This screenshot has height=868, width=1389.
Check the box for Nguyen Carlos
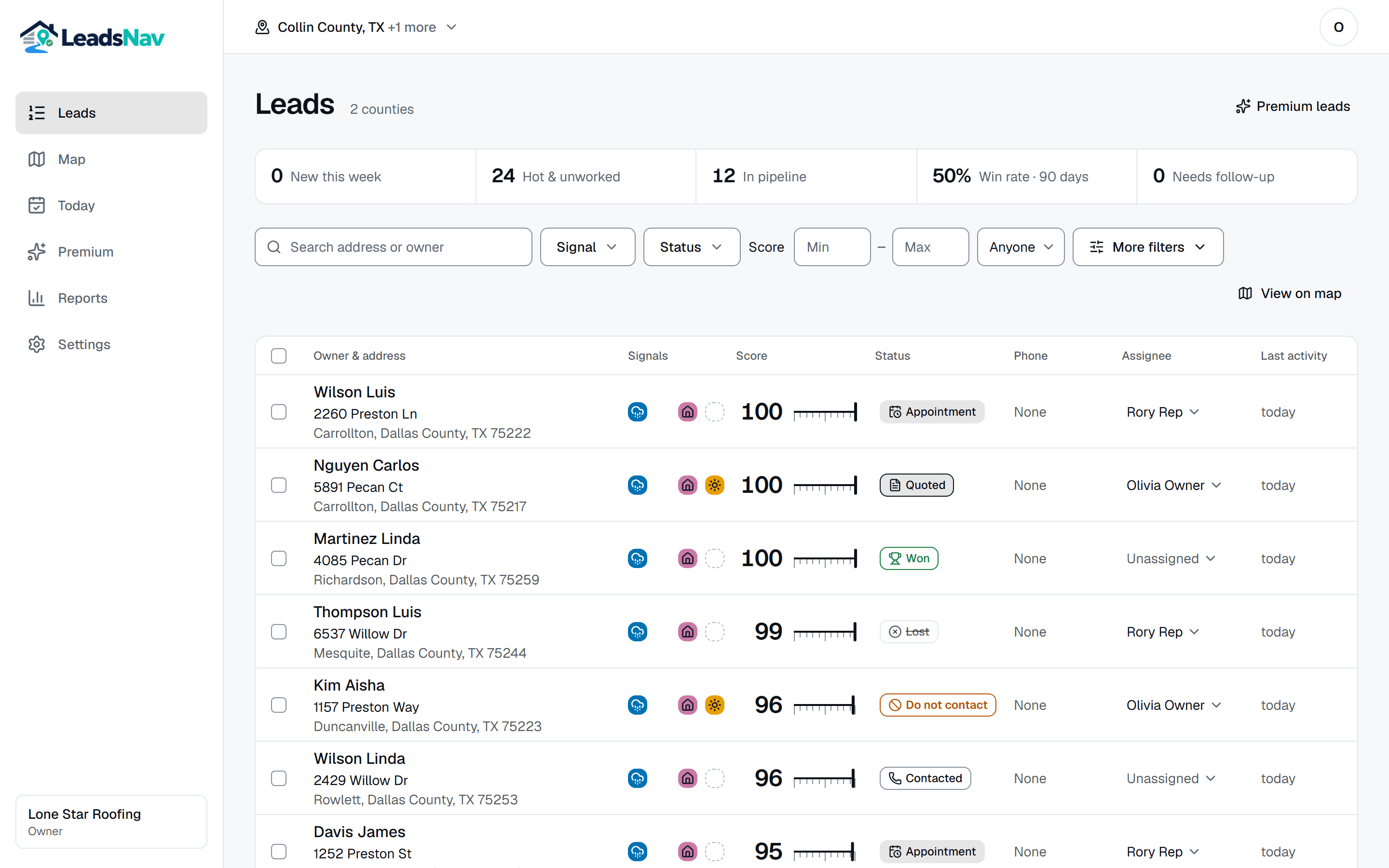[x=279, y=485]
